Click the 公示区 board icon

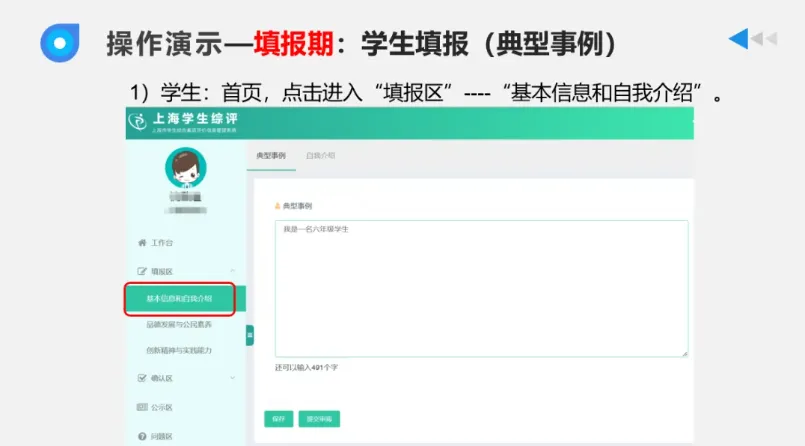pyautogui.click(x=142, y=407)
